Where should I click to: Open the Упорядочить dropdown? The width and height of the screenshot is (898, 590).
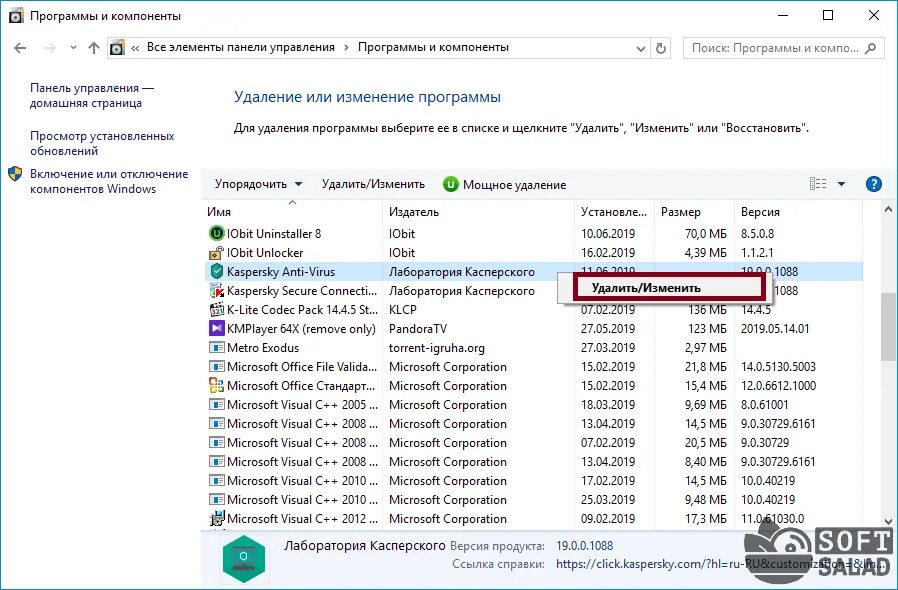click(258, 184)
